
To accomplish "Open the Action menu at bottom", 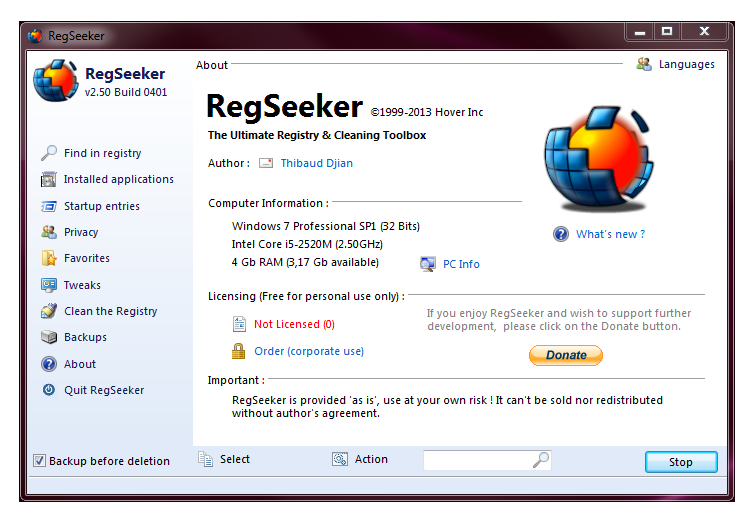I will (x=371, y=459).
